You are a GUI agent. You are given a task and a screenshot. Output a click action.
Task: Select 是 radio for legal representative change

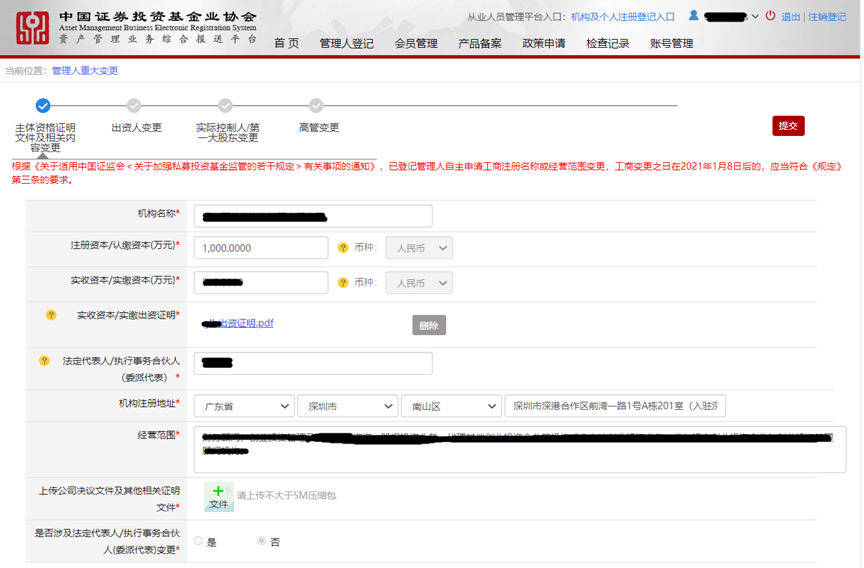pos(198,541)
